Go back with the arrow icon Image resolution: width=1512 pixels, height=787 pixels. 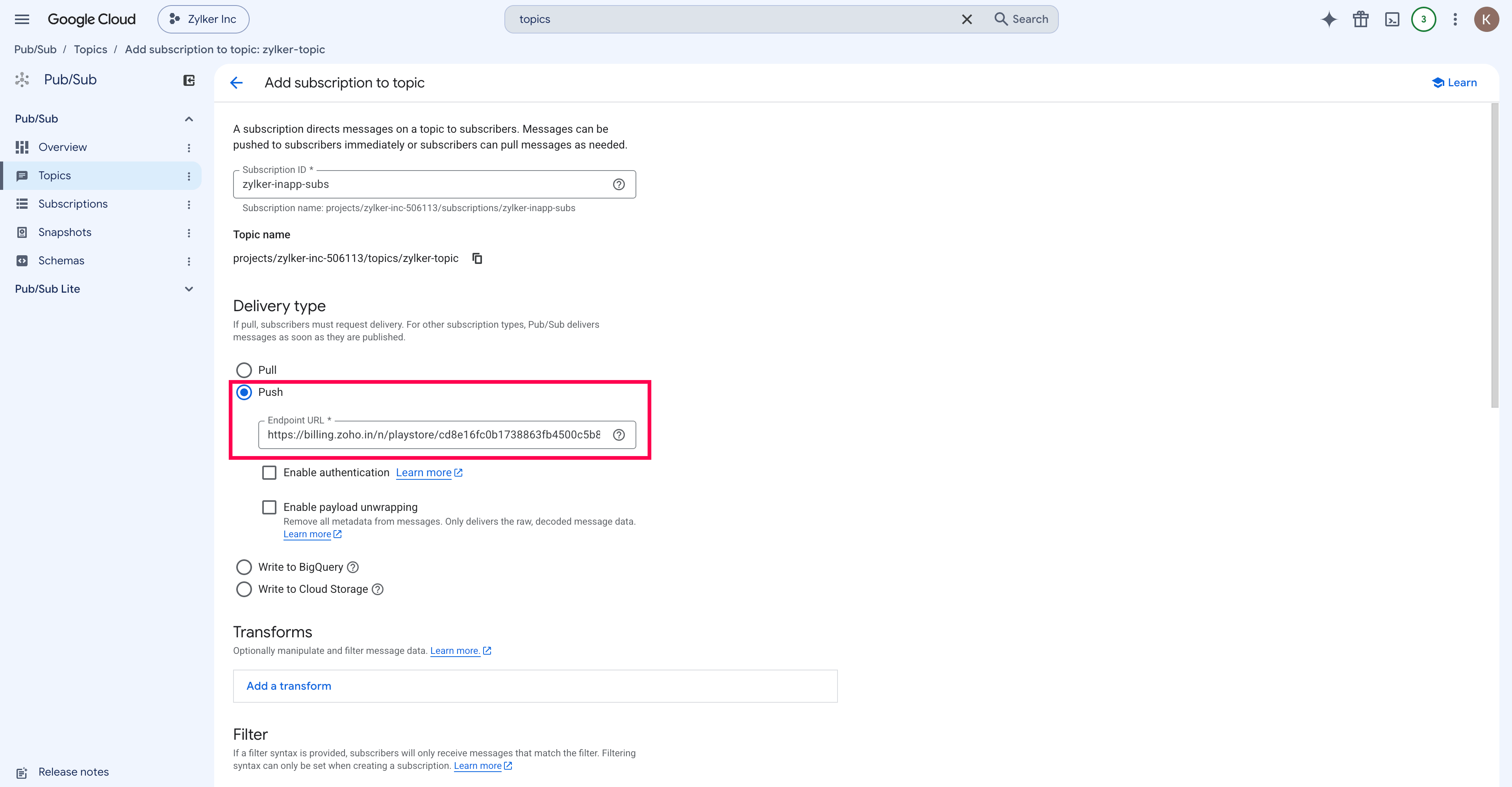point(237,83)
